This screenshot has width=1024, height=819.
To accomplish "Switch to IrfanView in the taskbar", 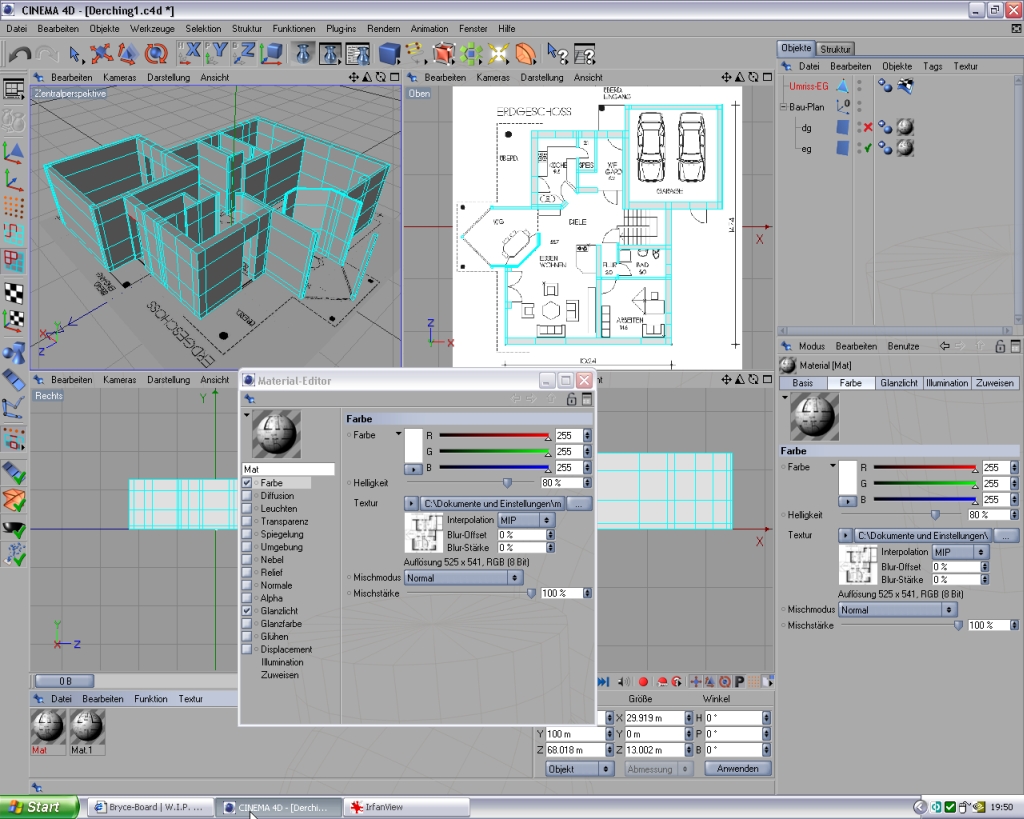I will 406,807.
